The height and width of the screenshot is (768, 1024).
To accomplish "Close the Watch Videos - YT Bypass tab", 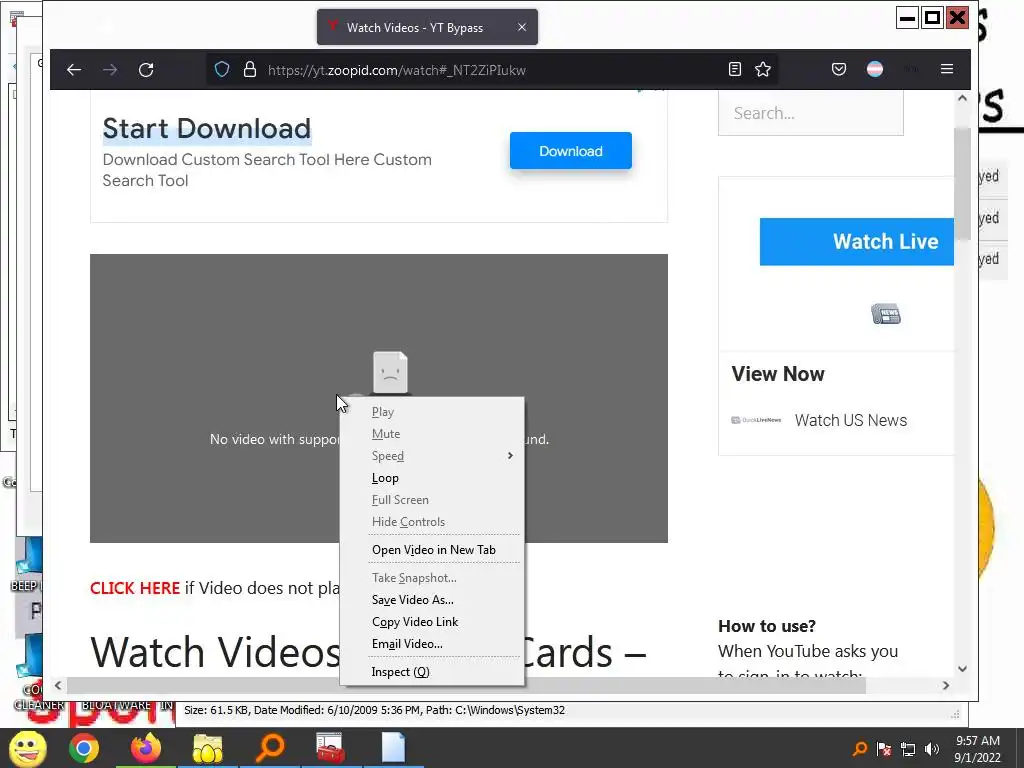I will coord(522,27).
